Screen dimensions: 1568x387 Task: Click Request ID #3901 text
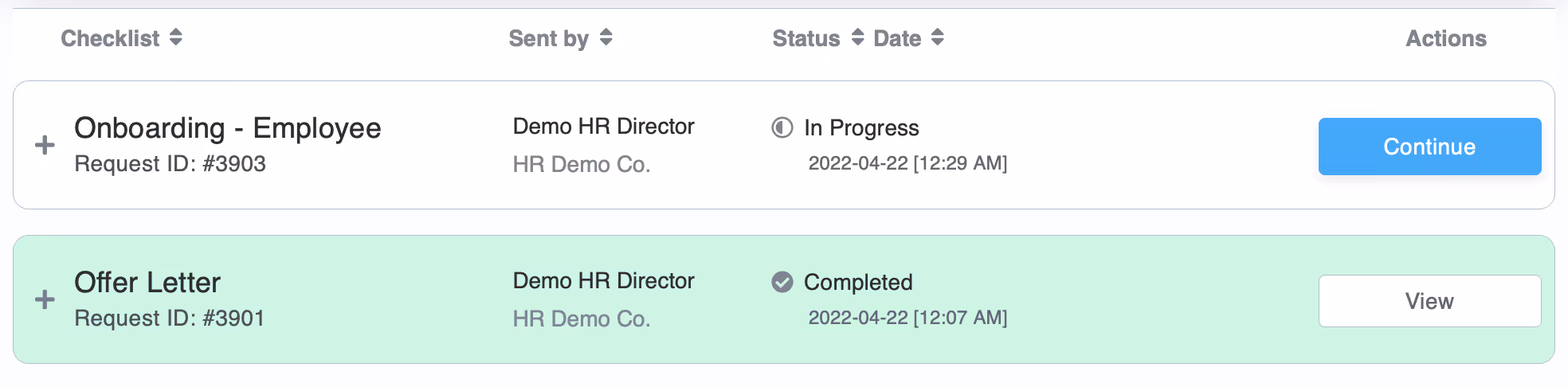coord(170,318)
